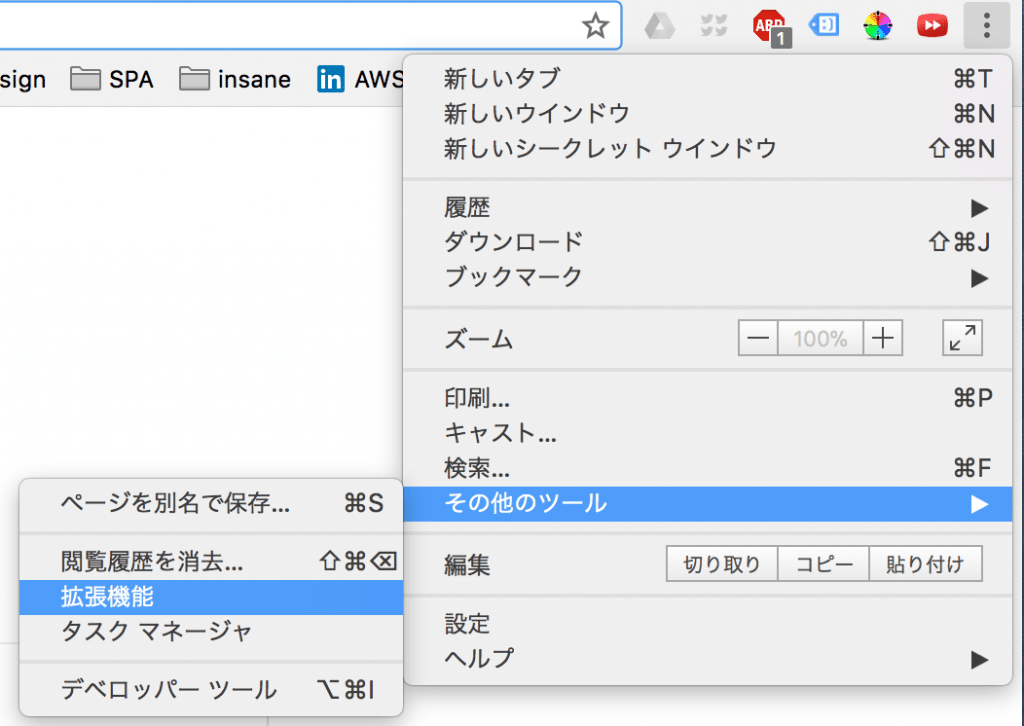Viewport: 1024px width, 726px height.
Task: Select ページを別名で保存... in submenu
Action: click(x=211, y=503)
